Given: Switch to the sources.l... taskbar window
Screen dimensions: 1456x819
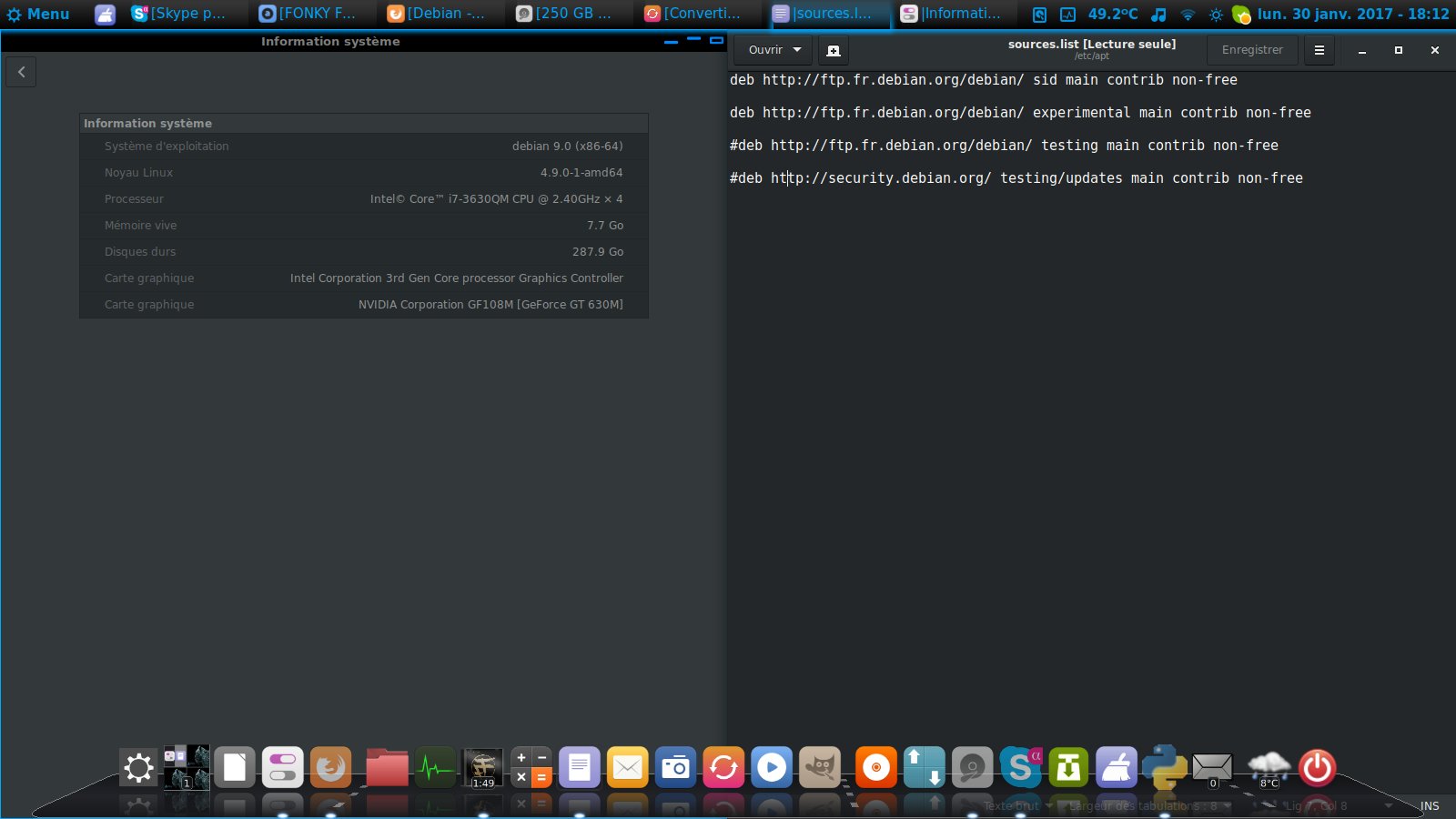Looking at the screenshot, I should (x=822, y=14).
